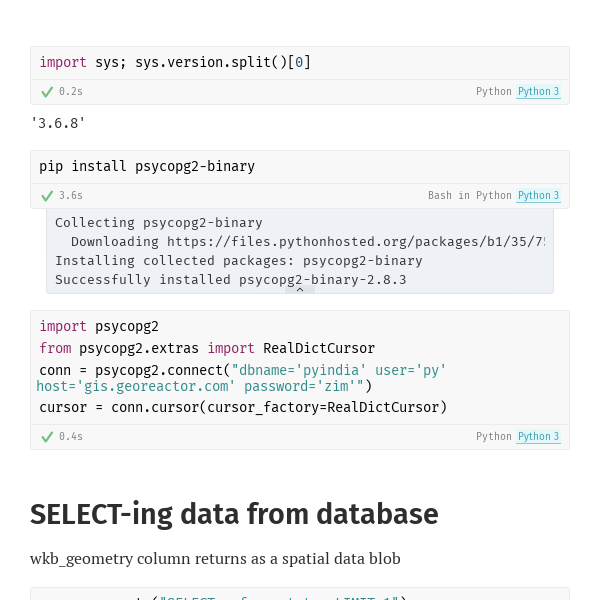Screen dimensions: 600x600
Task: Open Python 3 kernel link in first cell
Action: click(x=538, y=91)
